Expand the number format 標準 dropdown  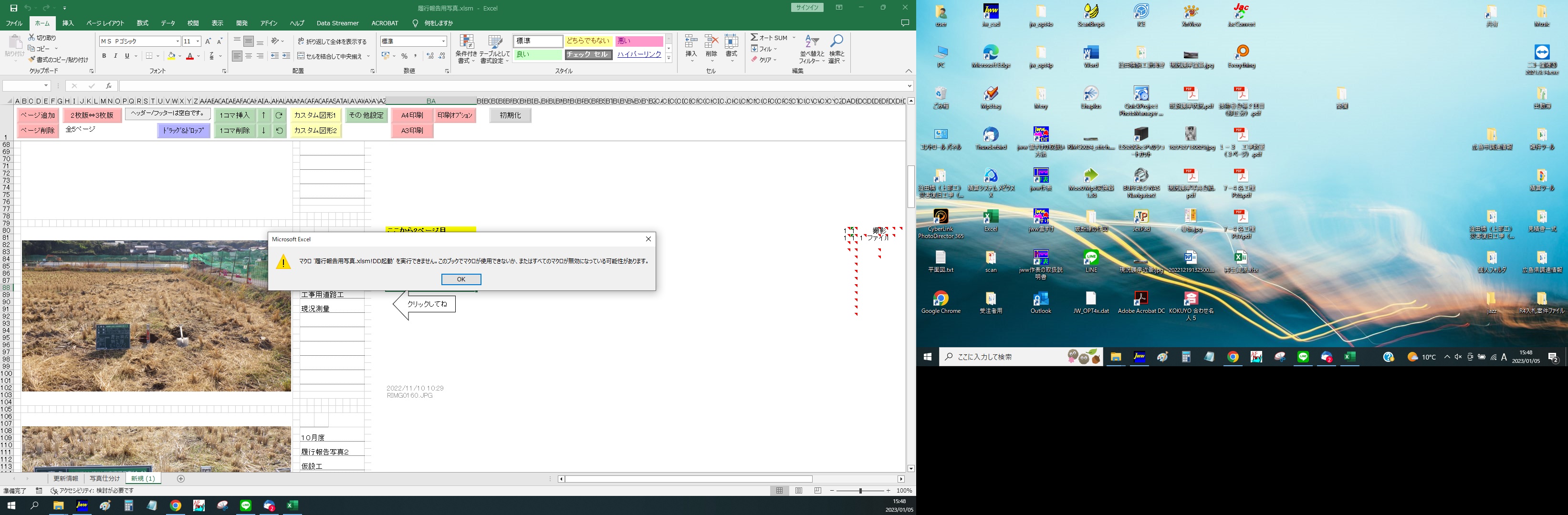[x=443, y=41]
